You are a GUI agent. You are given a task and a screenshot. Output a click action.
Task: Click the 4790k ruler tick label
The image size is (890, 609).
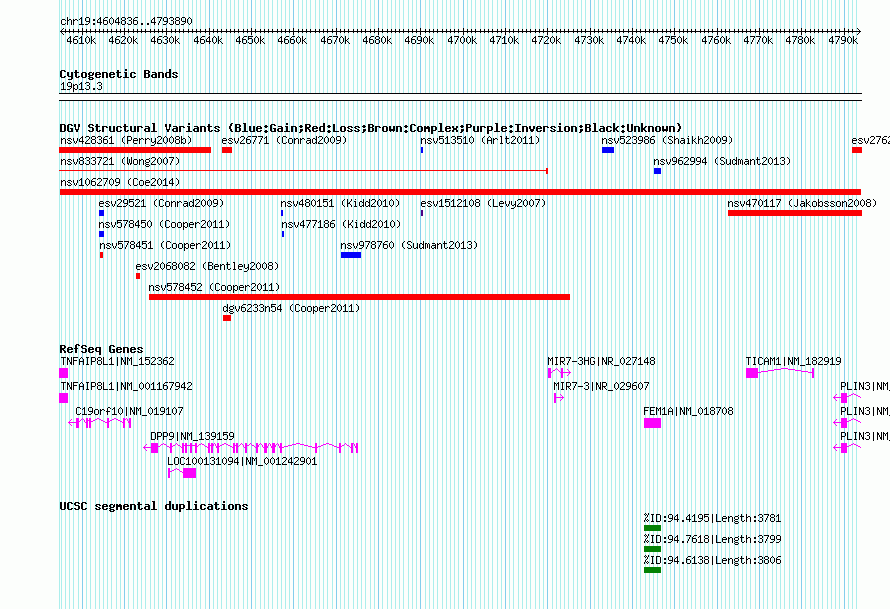click(x=842, y=40)
